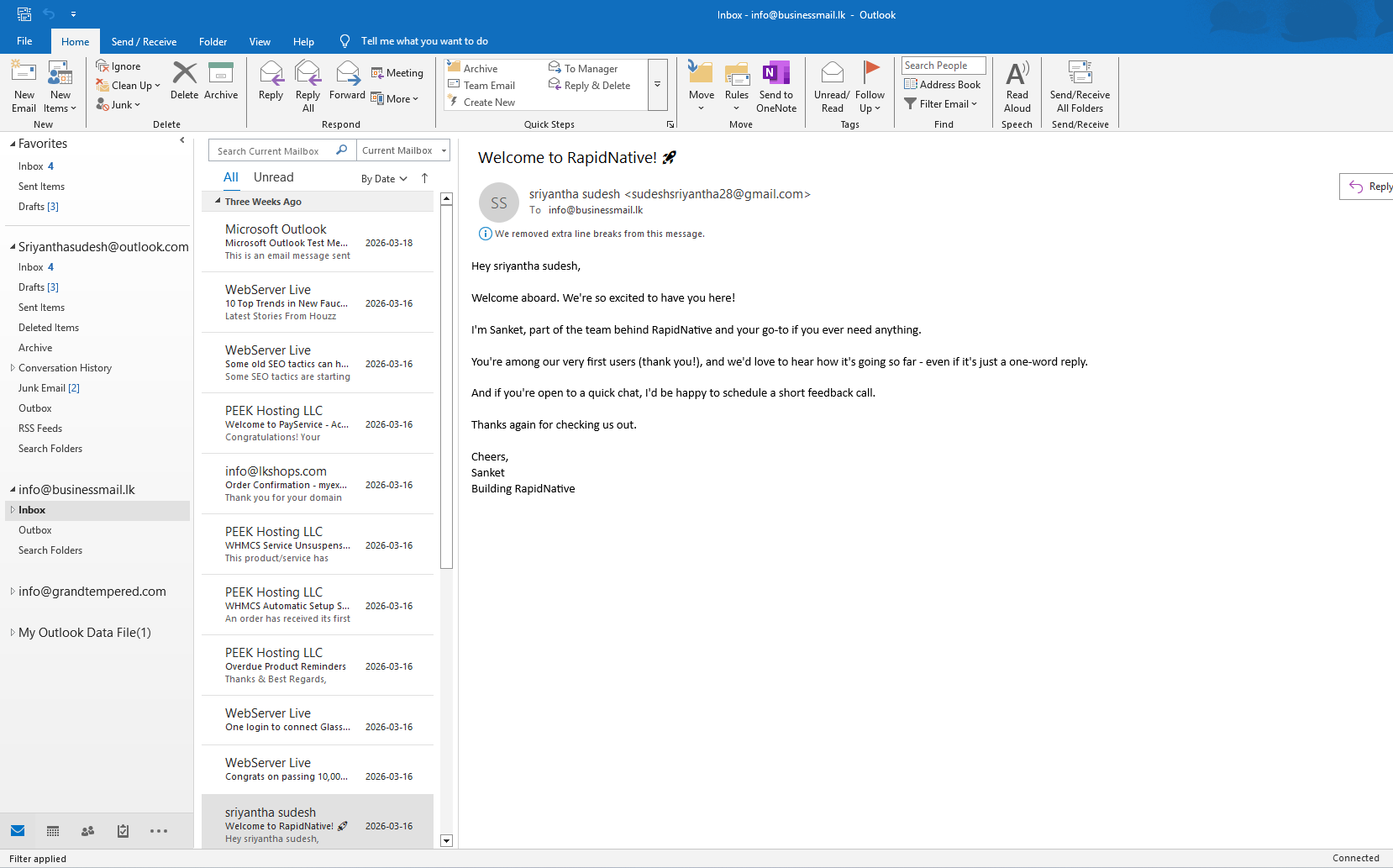Viewport: 1393px width, 868px height.
Task: Open the Help tab
Action: pos(303,42)
